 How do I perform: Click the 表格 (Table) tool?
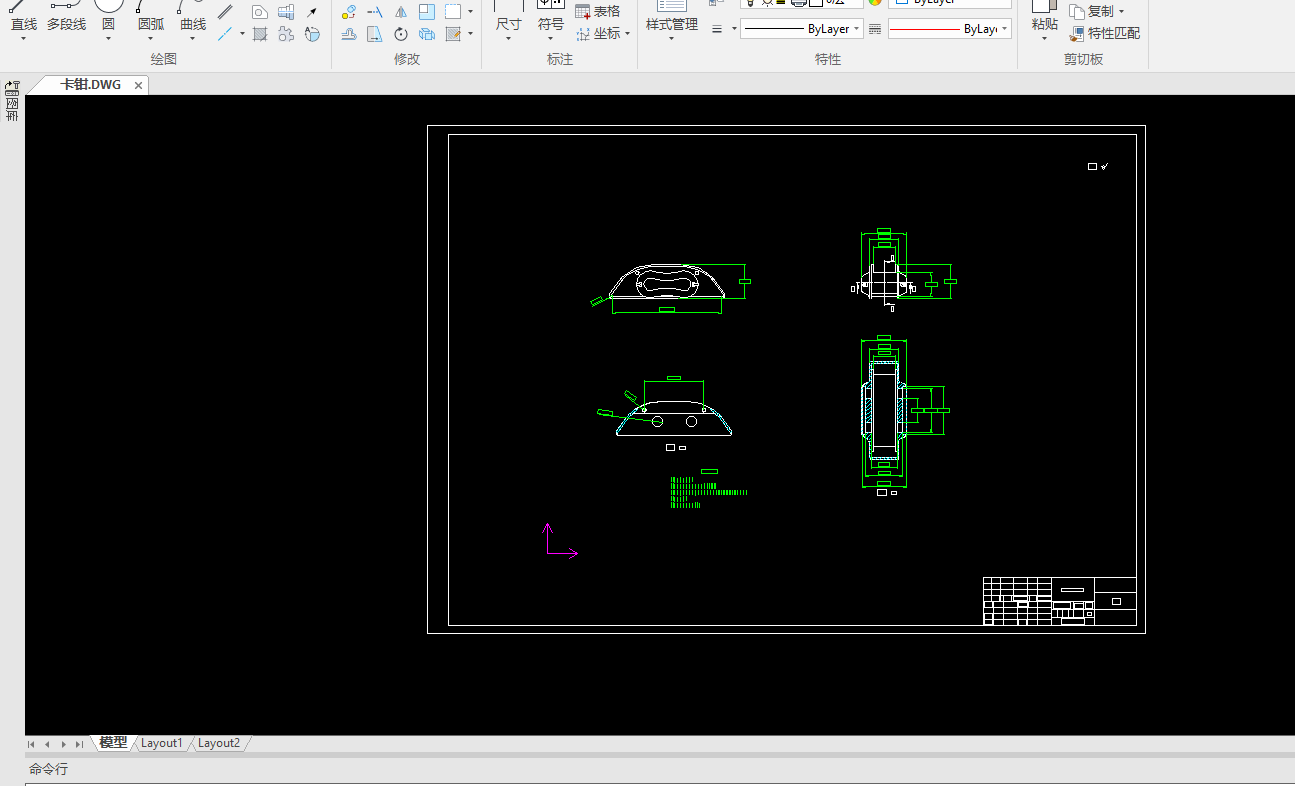(598, 11)
